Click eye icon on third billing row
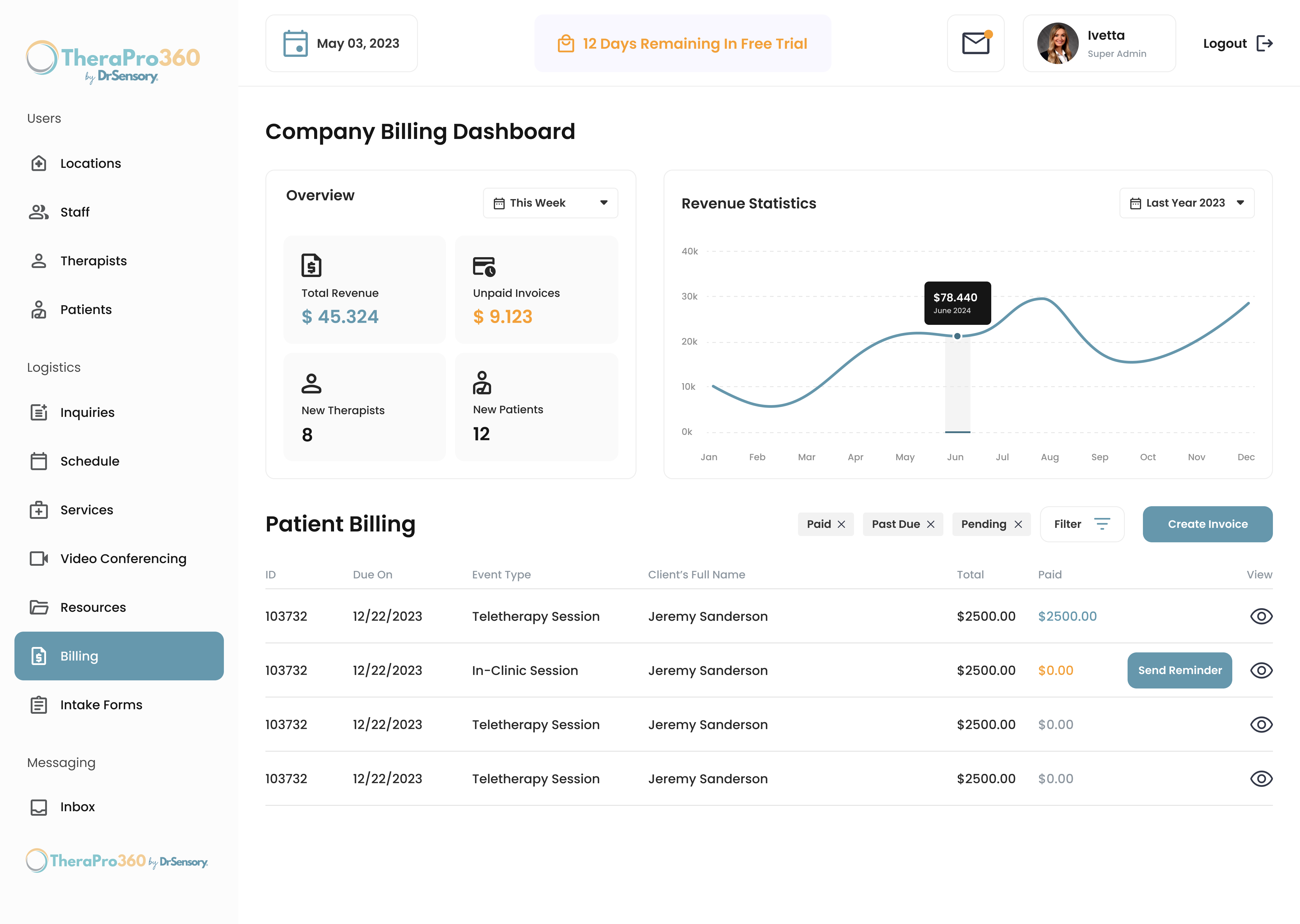This screenshot has width=1300, height=924. click(x=1261, y=724)
